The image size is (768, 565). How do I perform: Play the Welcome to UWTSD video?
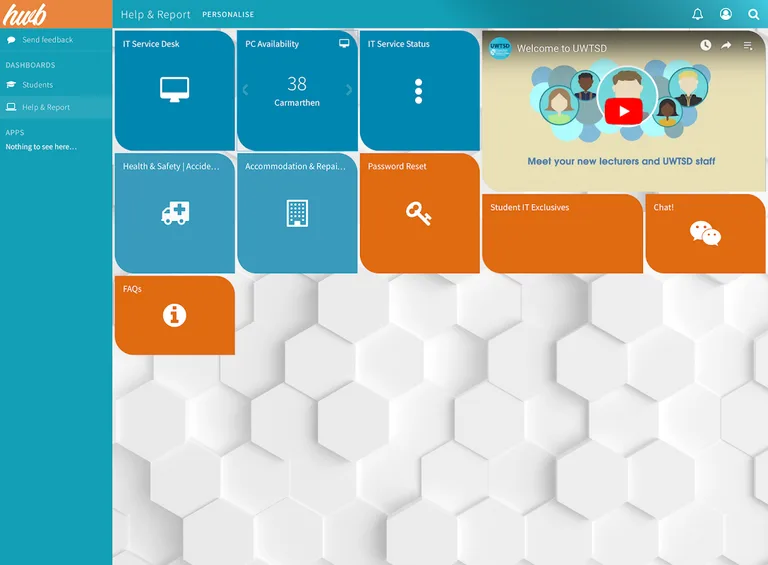click(x=624, y=112)
